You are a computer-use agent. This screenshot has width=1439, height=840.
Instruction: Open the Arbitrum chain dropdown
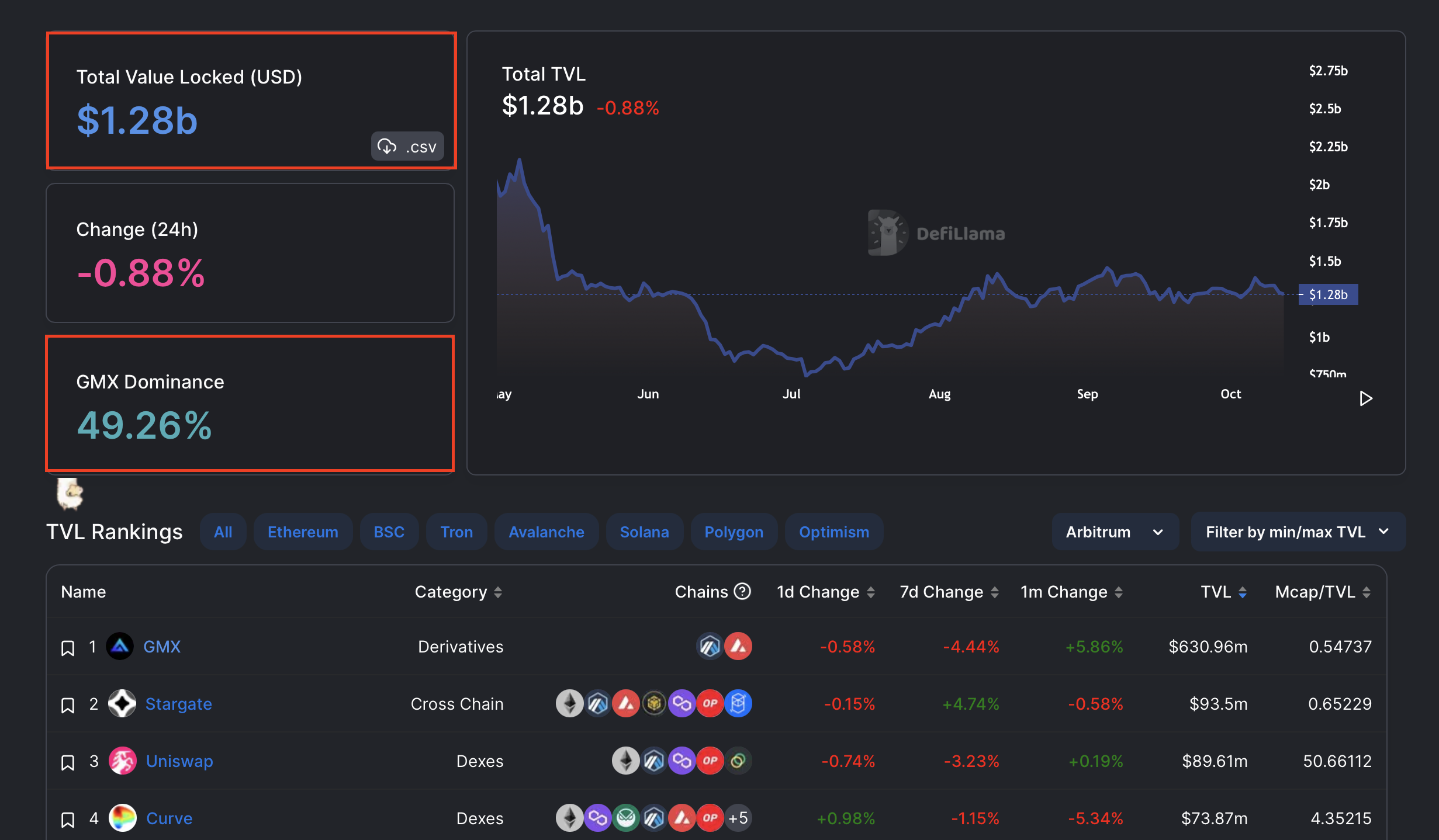(x=1115, y=532)
